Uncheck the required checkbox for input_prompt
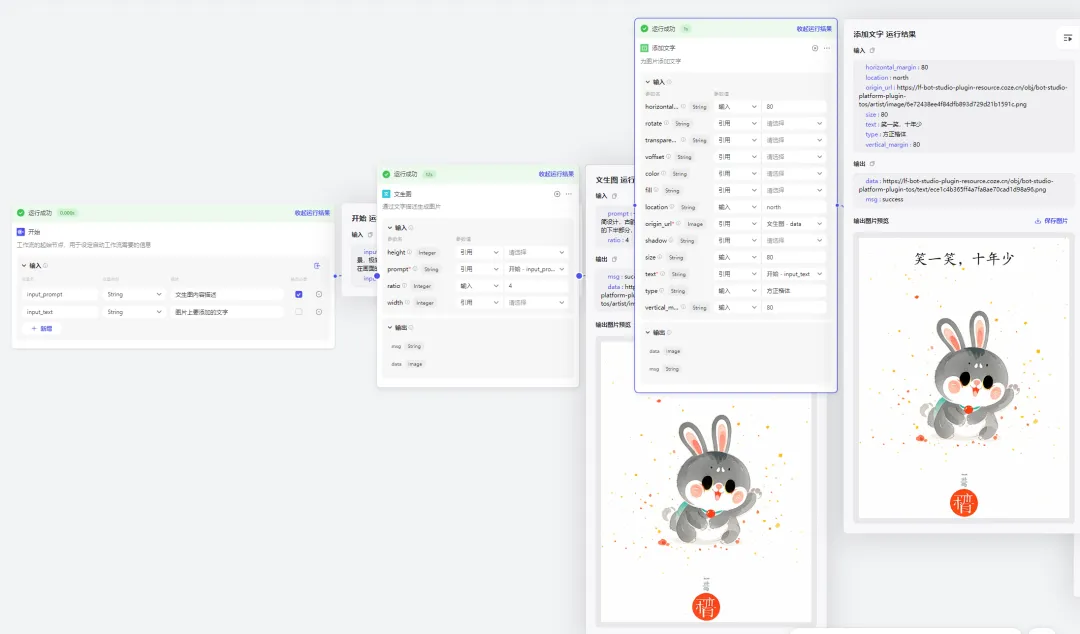This screenshot has width=1080, height=634. [298, 294]
